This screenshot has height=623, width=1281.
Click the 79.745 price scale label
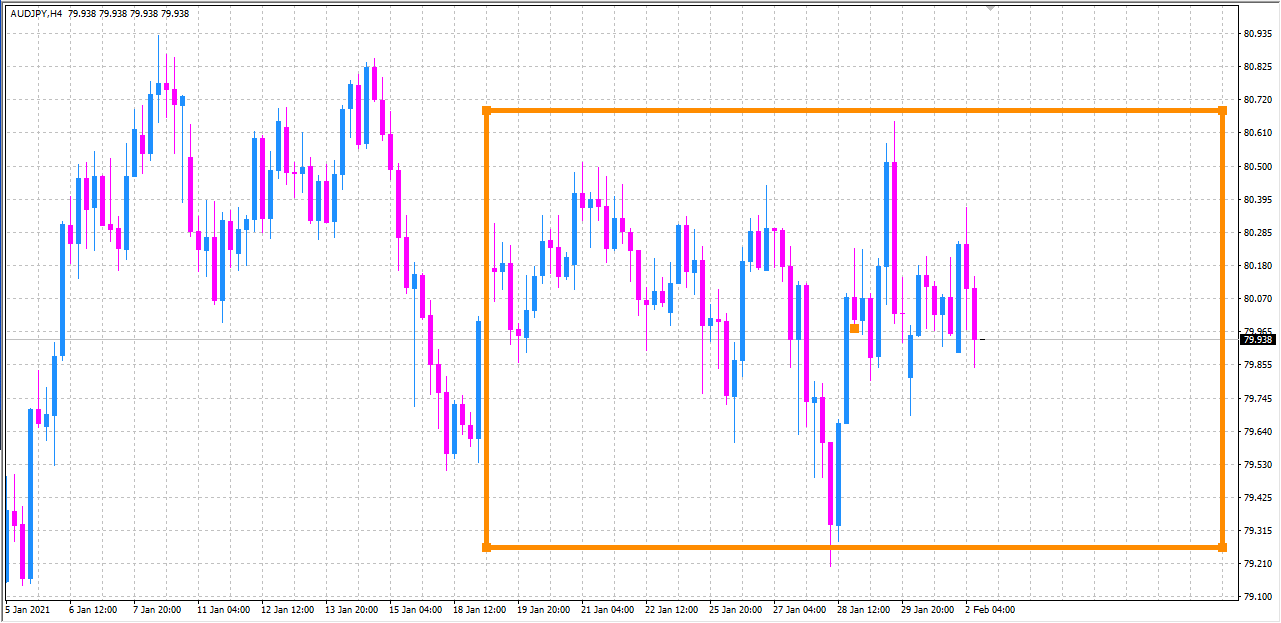[x=1257, y=399]
